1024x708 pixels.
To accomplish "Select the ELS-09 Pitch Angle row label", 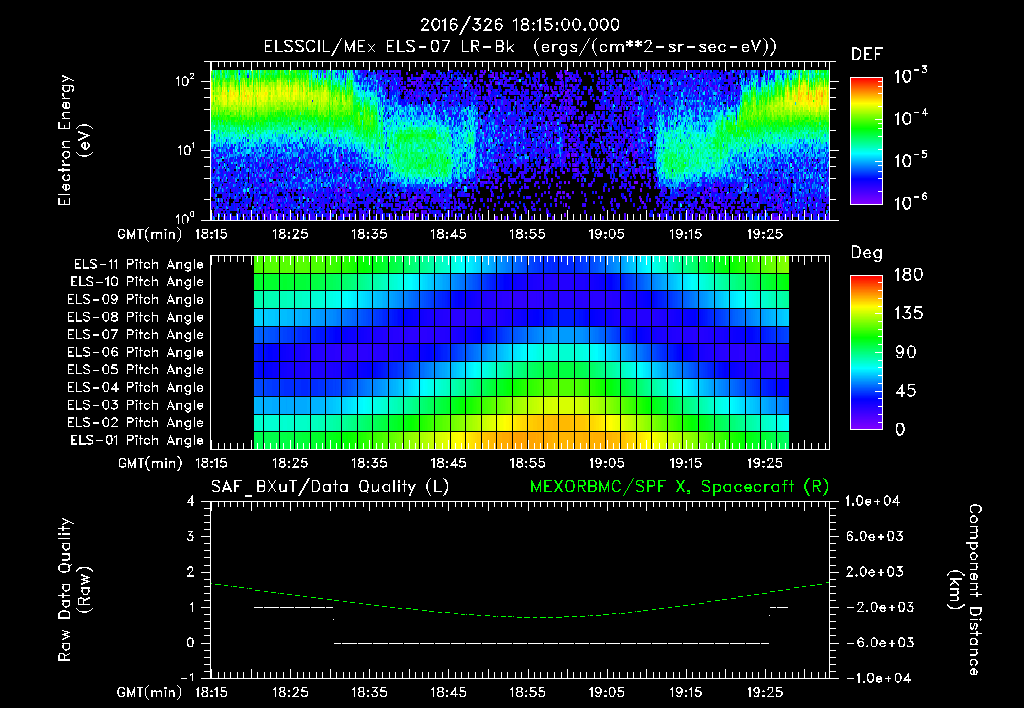I will click(136, 300).
